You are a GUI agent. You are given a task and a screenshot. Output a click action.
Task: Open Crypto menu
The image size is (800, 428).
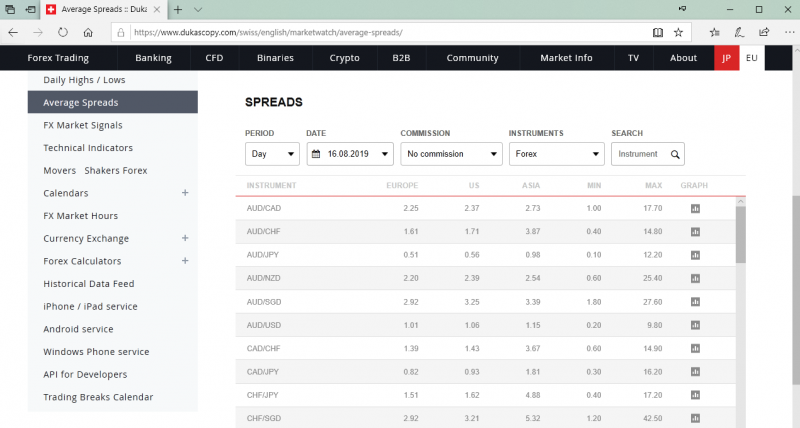pos(344,58)
